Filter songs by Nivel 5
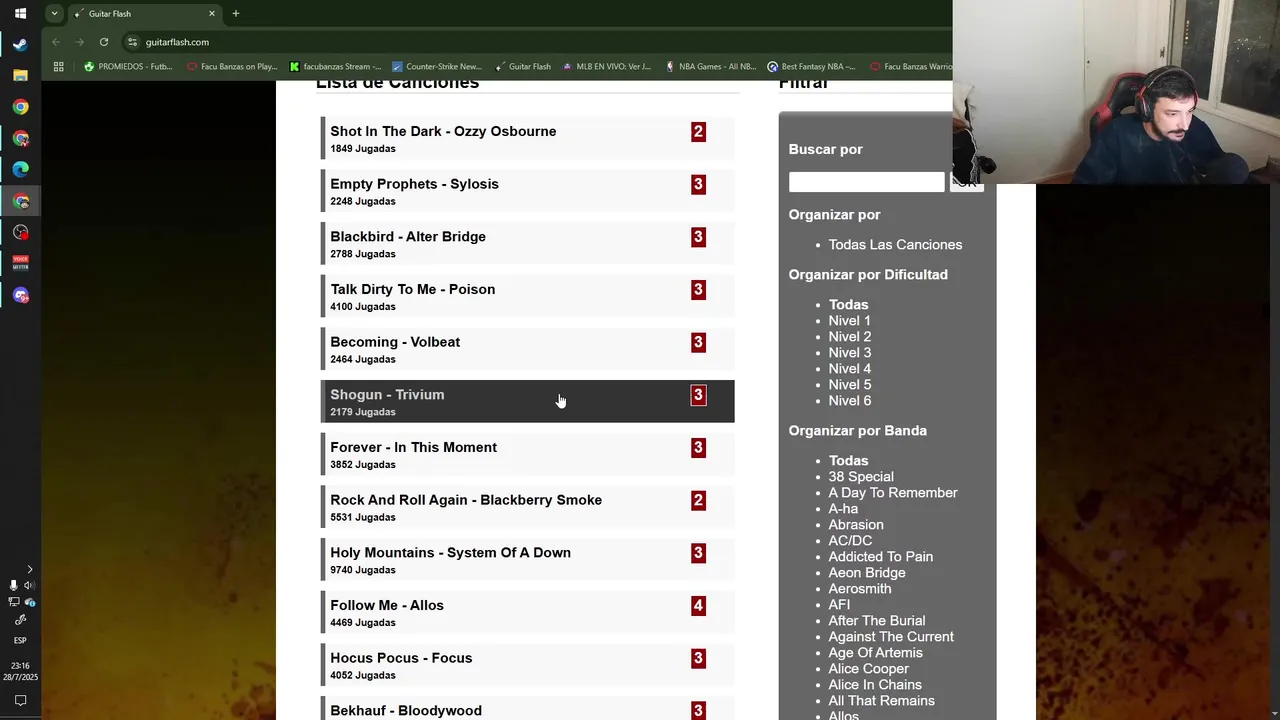 849,384
